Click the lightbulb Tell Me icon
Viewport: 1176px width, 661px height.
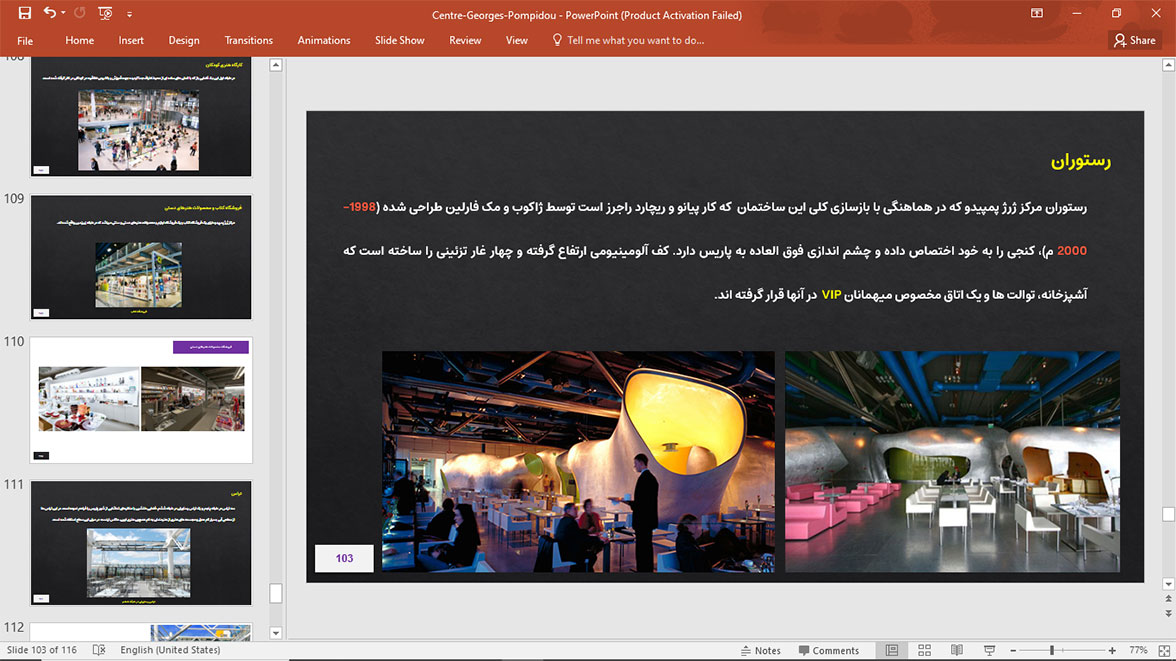[x=556, y=40]
